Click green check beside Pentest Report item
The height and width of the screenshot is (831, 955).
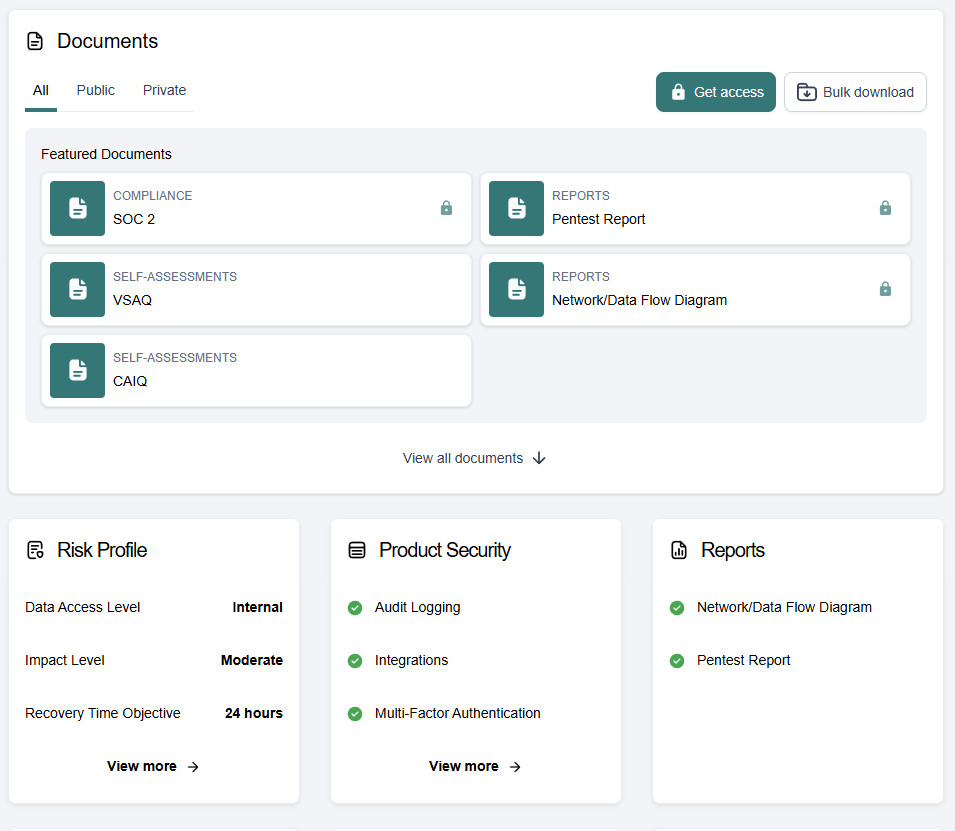(x=677, y=660)
